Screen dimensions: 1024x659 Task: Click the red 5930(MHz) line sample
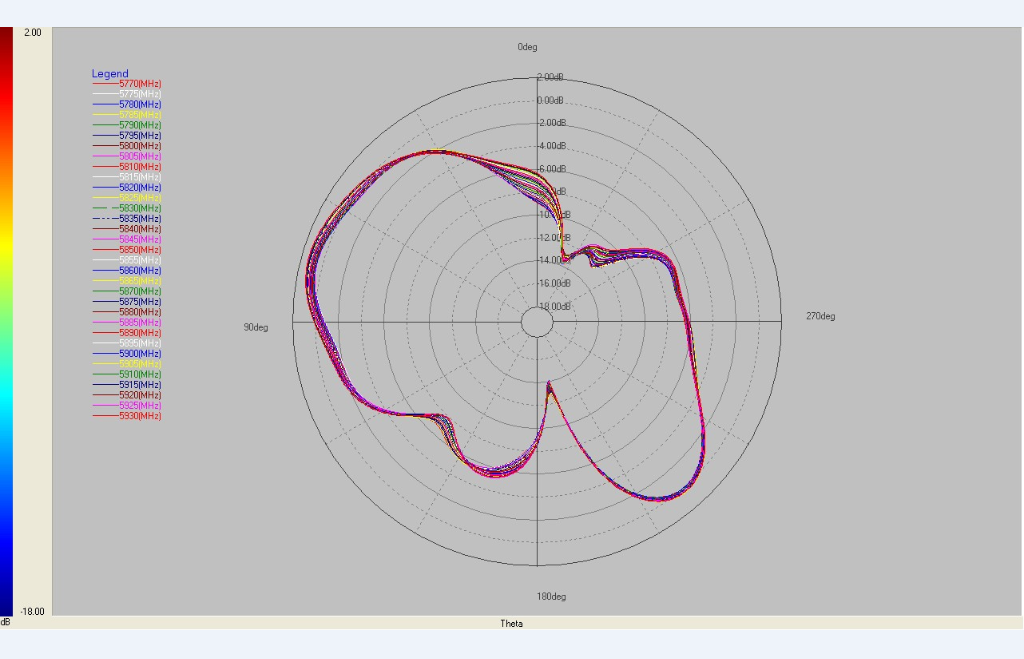(105, 417)
